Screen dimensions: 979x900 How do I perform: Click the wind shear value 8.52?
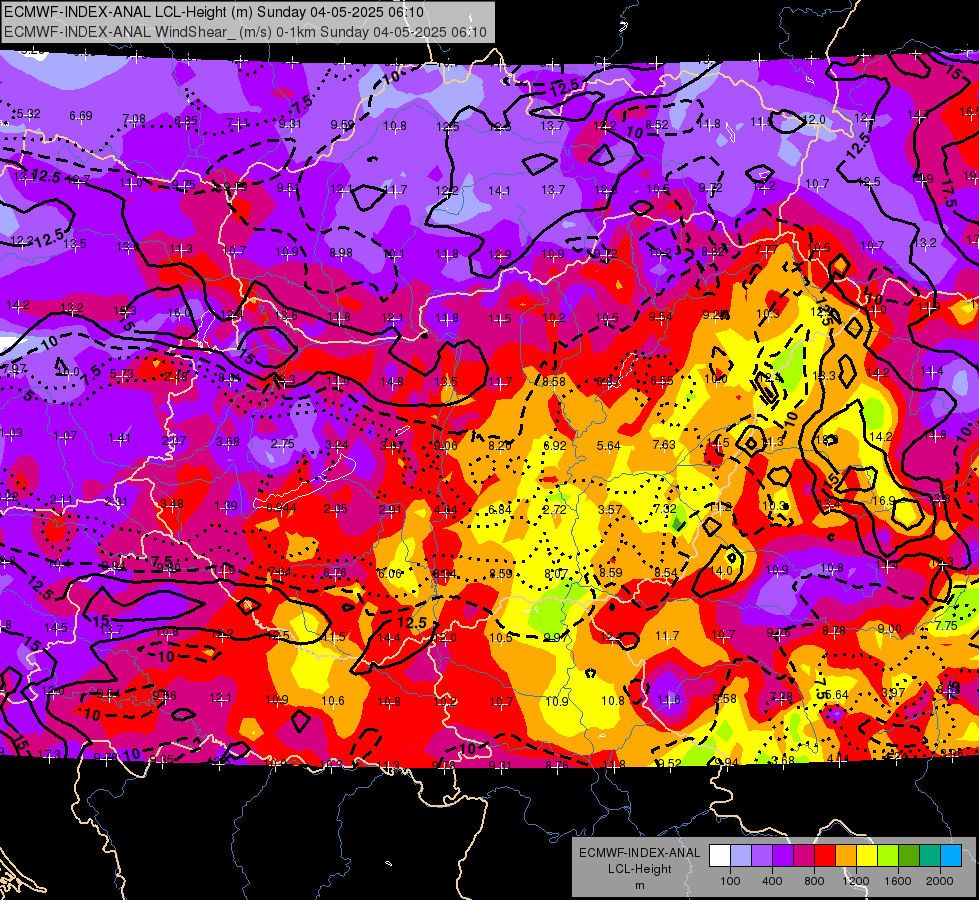pyautogui.click(x=657, y=124)
